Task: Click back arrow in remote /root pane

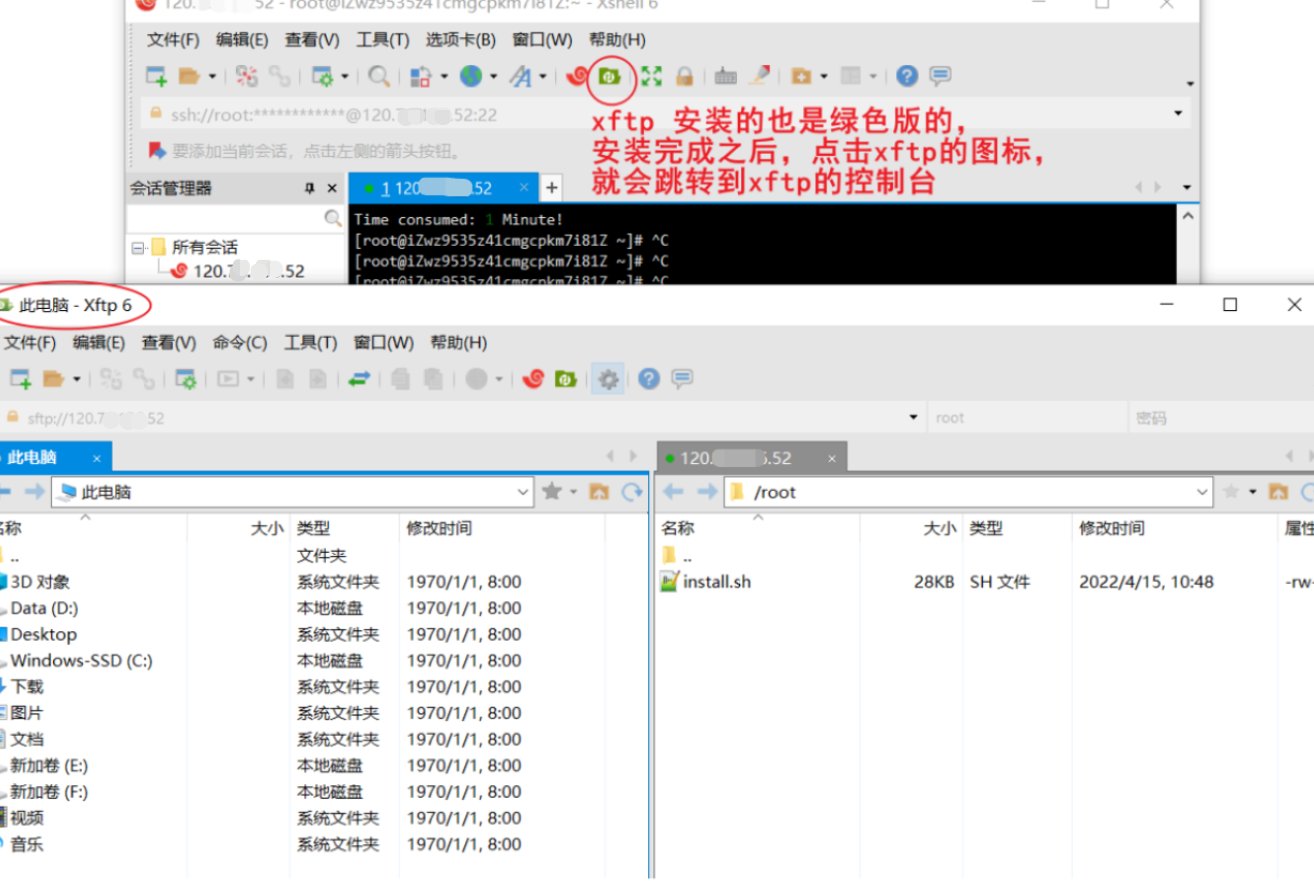Action: click(x=673, y=492)
